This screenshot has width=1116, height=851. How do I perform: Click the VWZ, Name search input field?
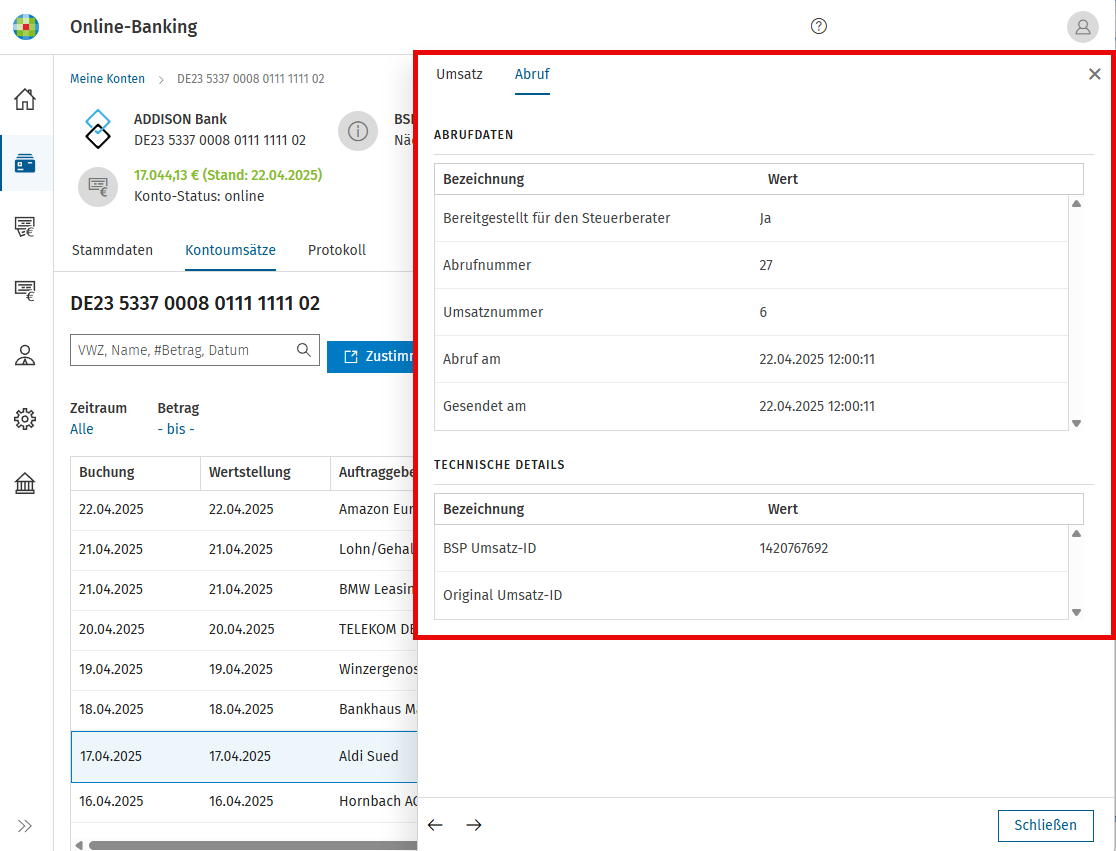pos(194,350)
